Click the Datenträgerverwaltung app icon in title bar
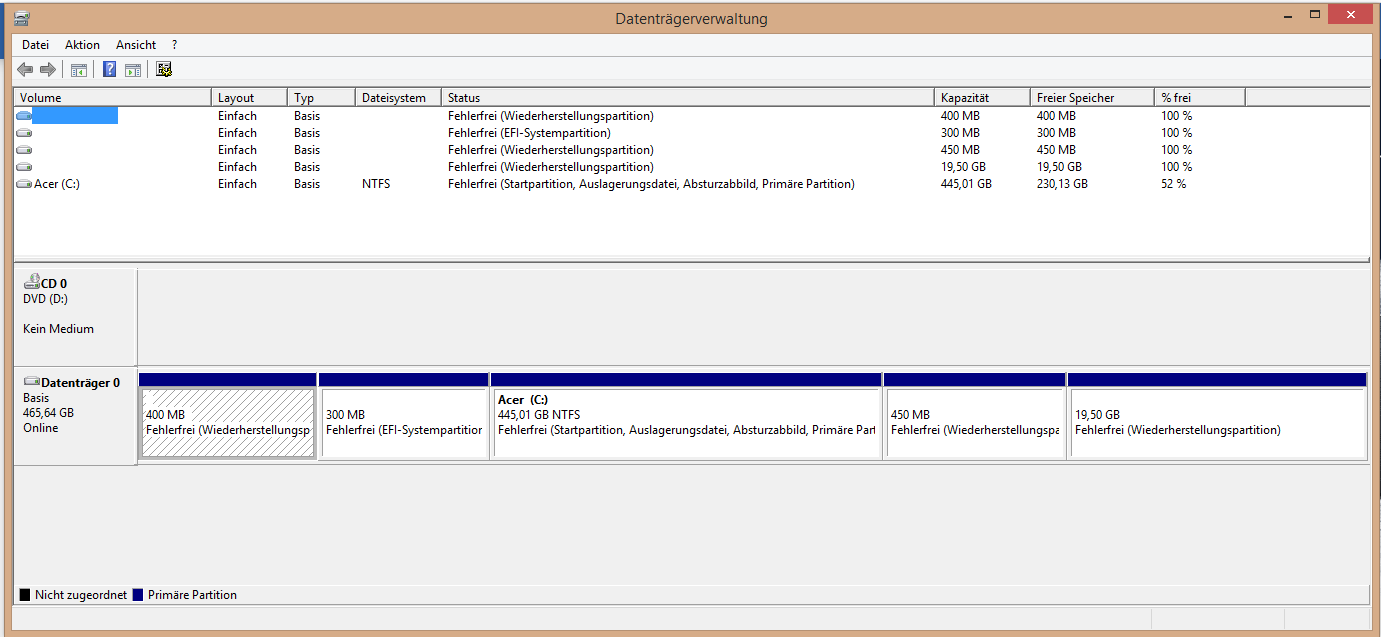The image size is (1381, 637). (22, 17)
